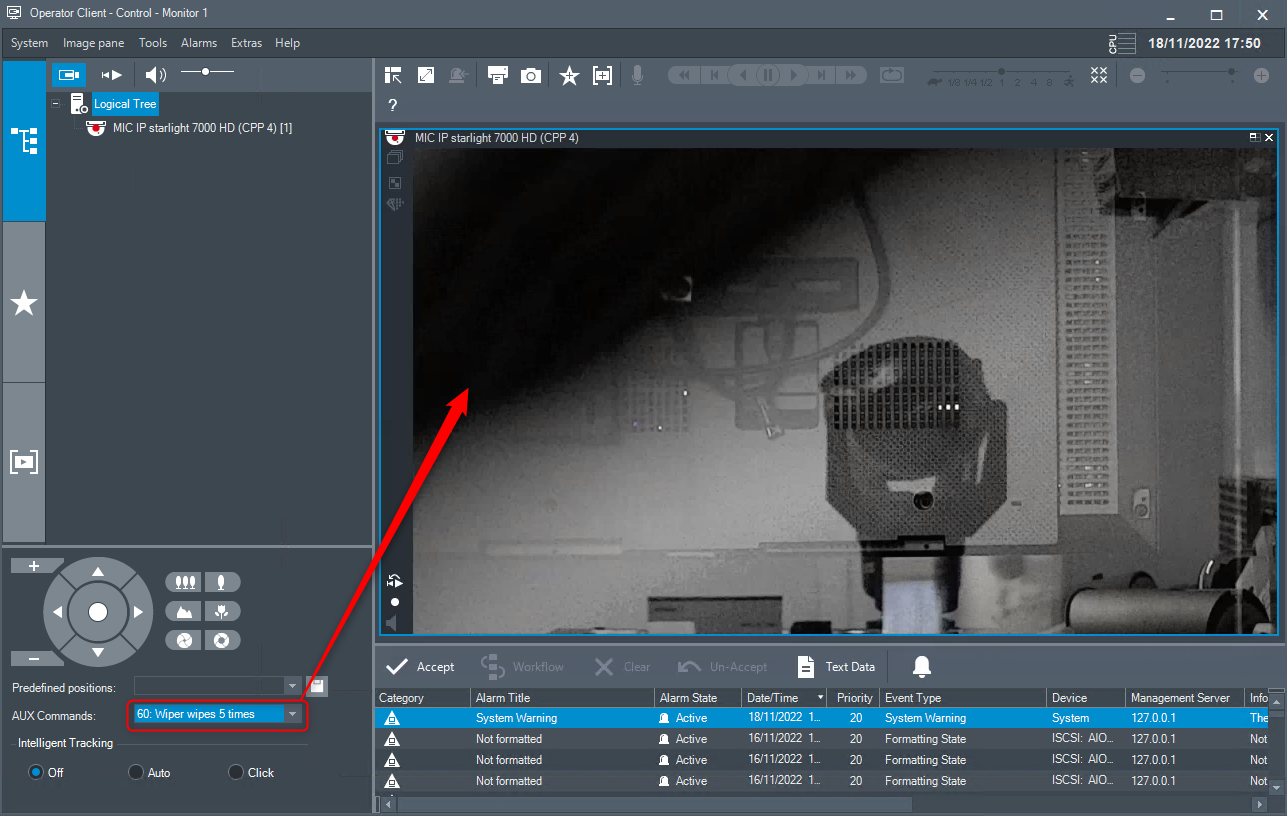Collapse the Logical Tree node
Image resolution: width=1287 pixels, height=816 pixels.
(56, 104)
